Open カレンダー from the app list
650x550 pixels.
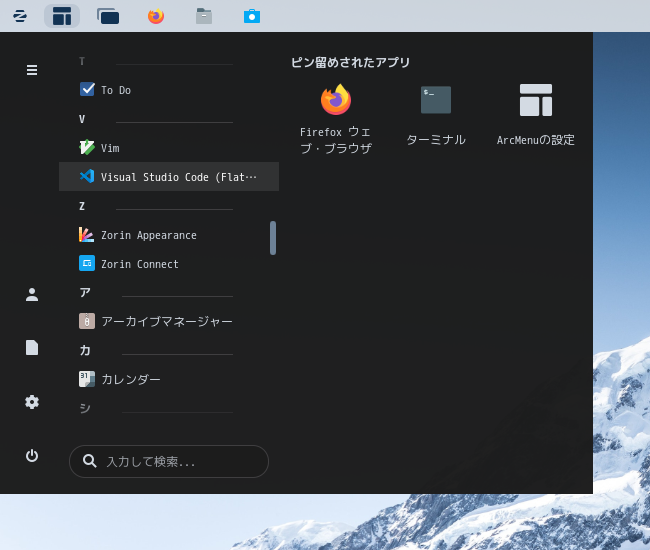[169, 379]
